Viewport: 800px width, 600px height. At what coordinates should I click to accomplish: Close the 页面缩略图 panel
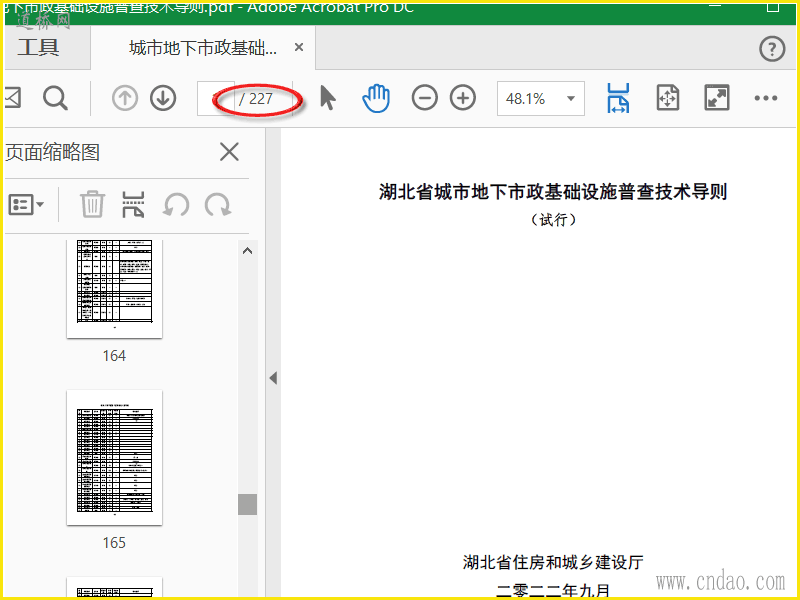[229, 152]
